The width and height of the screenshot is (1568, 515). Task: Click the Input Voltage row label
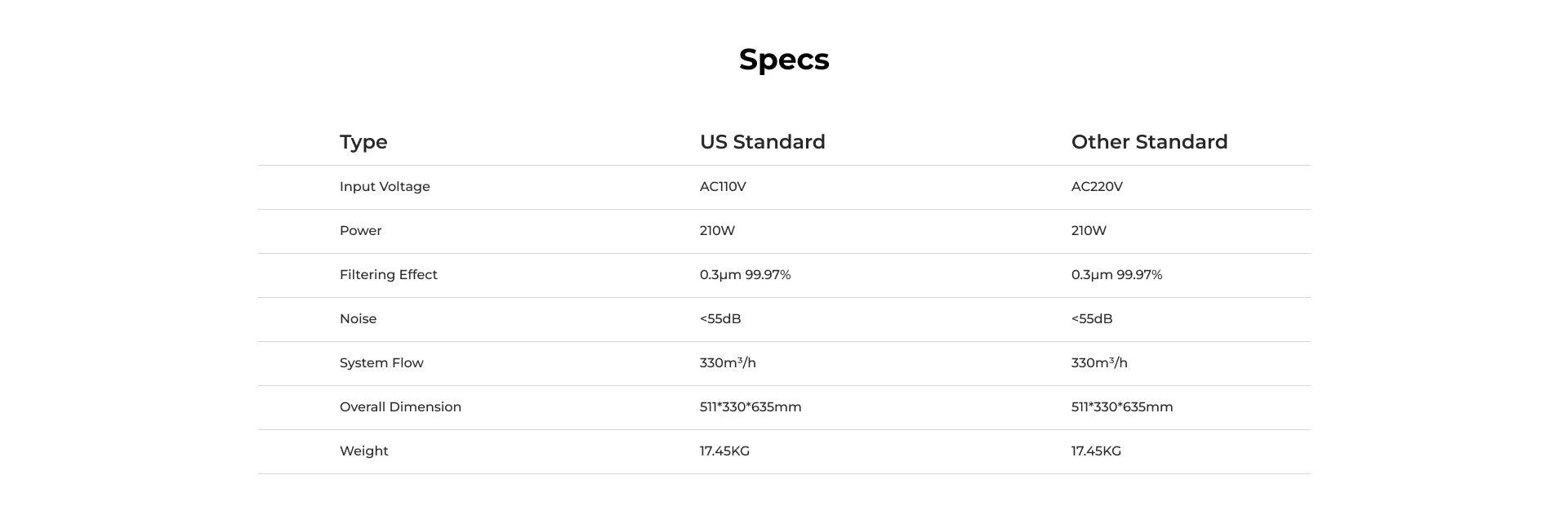pos(385,187)
